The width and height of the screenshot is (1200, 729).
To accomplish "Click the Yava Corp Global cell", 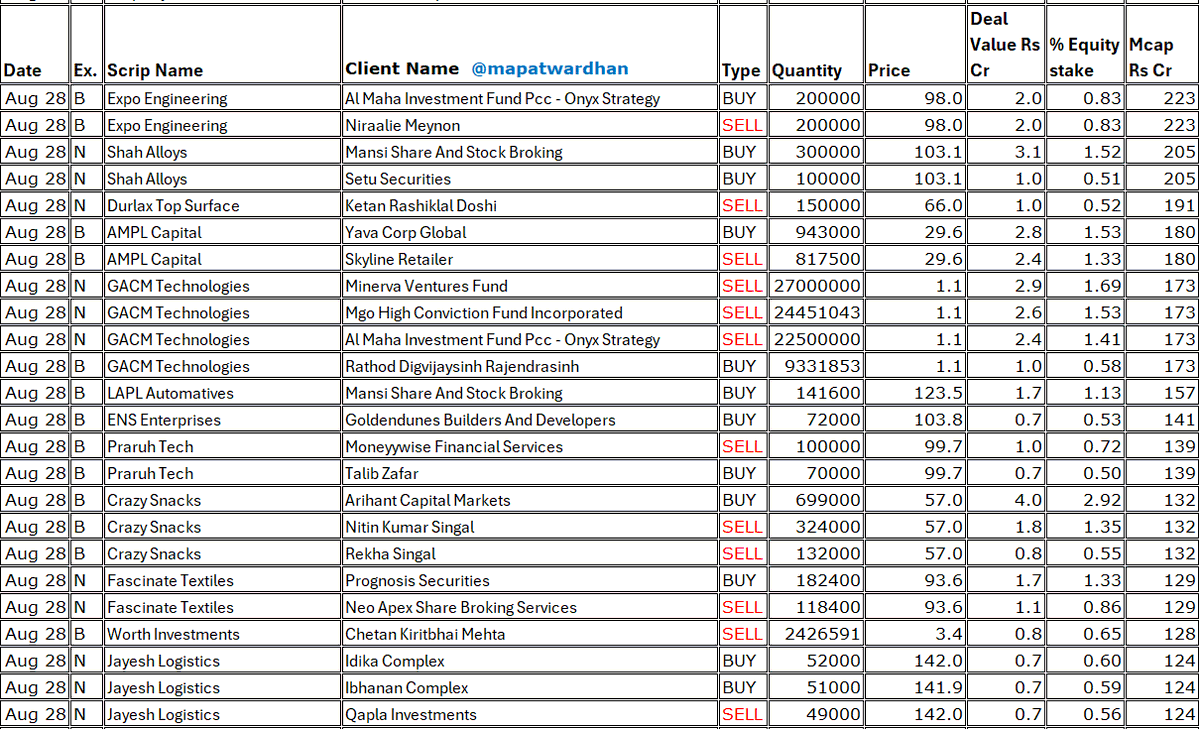I will point(529,232).
